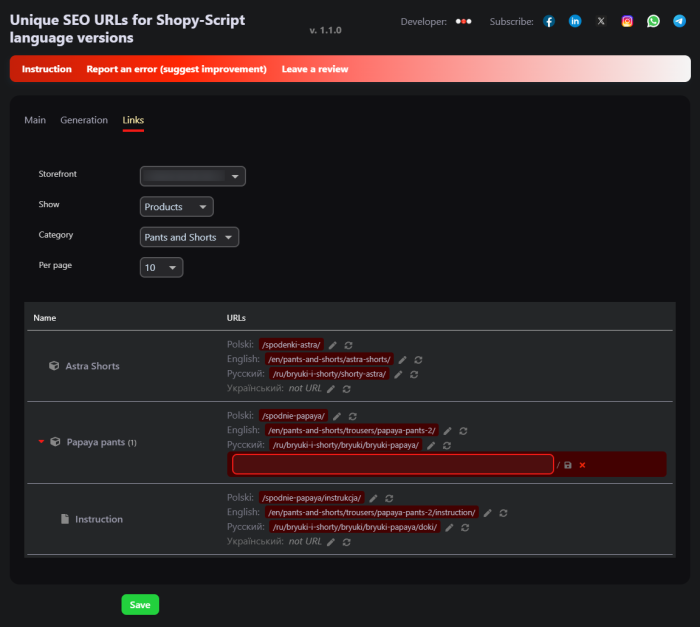Regenerate Polski URL /spodenki-astra/
700x627 pixels.
[348, 345]
